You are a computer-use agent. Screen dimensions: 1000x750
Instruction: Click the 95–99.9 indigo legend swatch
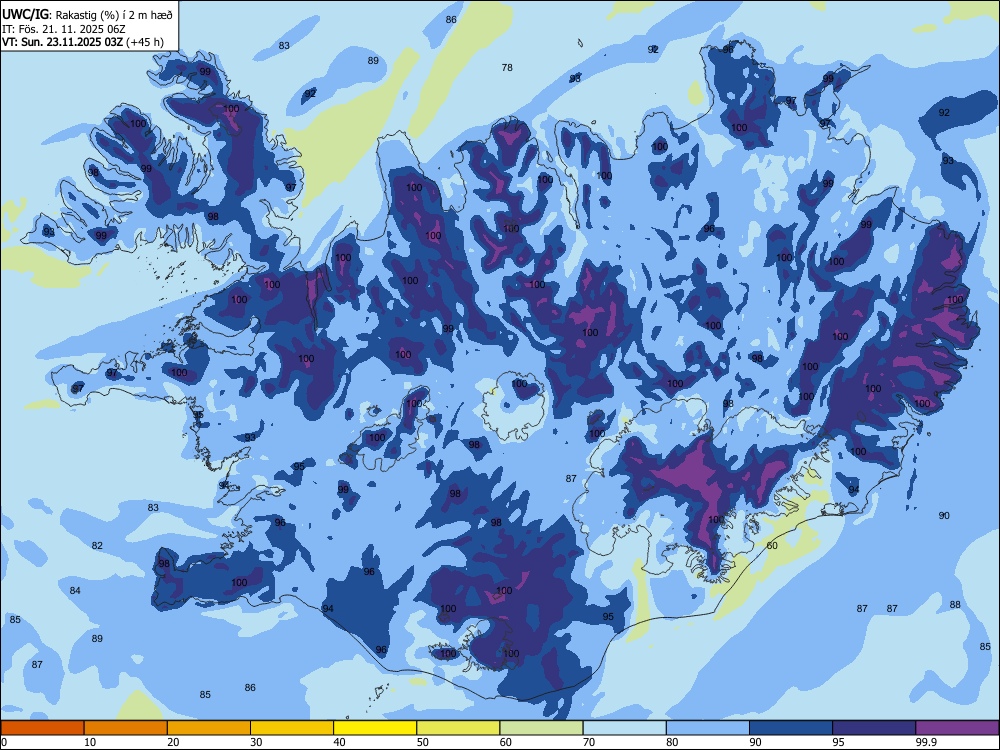pyautogui.click(x=874, y=728)
